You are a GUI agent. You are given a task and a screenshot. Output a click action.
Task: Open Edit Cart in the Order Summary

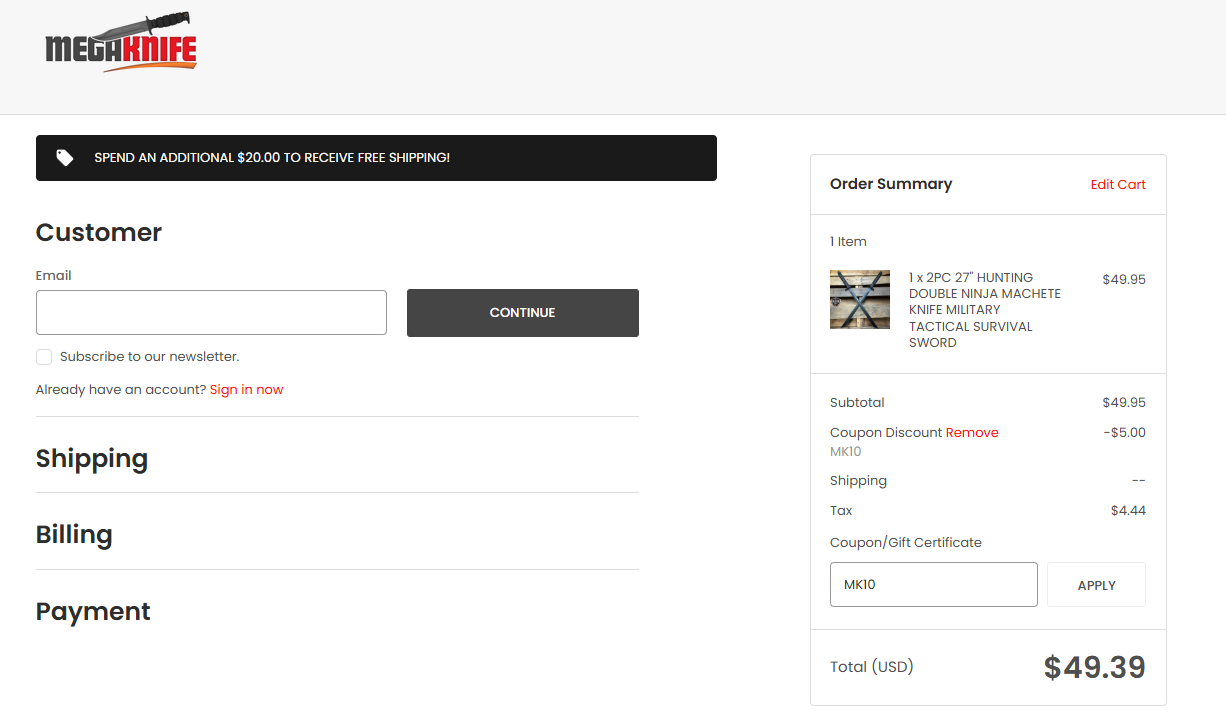point(1118,185)
